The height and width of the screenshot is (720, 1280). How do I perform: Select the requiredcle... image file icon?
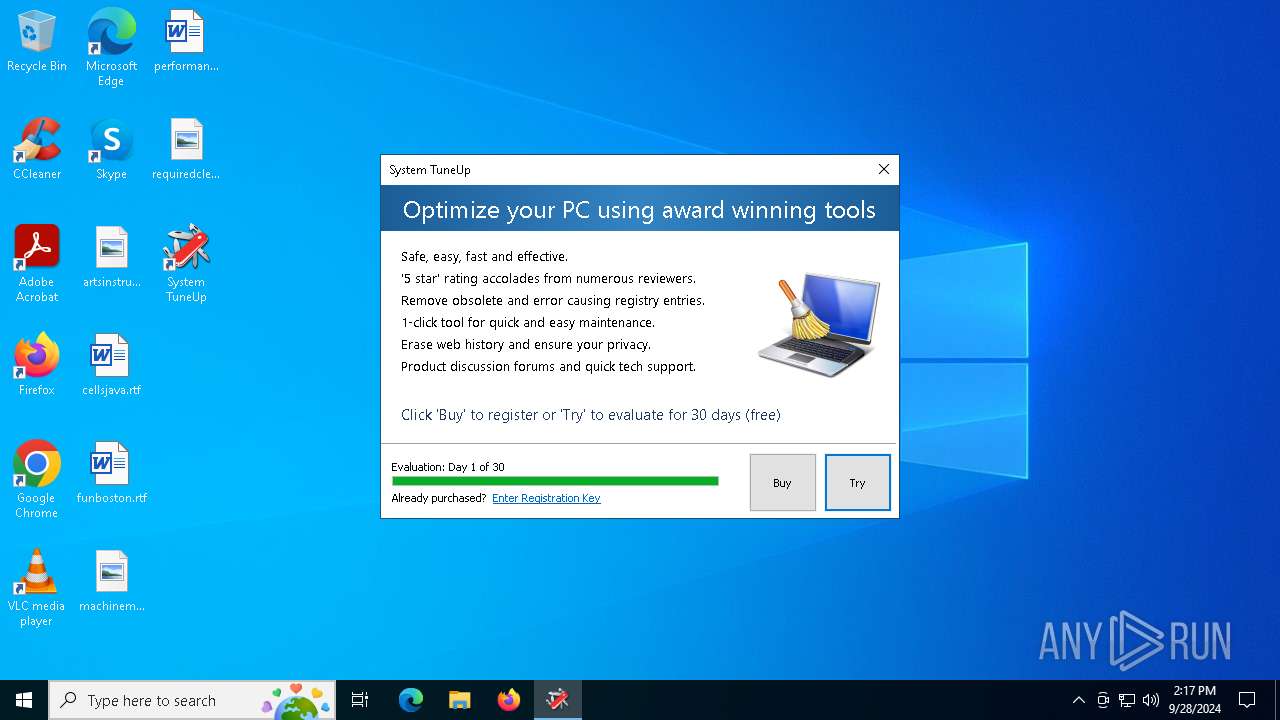click(186, 149)
